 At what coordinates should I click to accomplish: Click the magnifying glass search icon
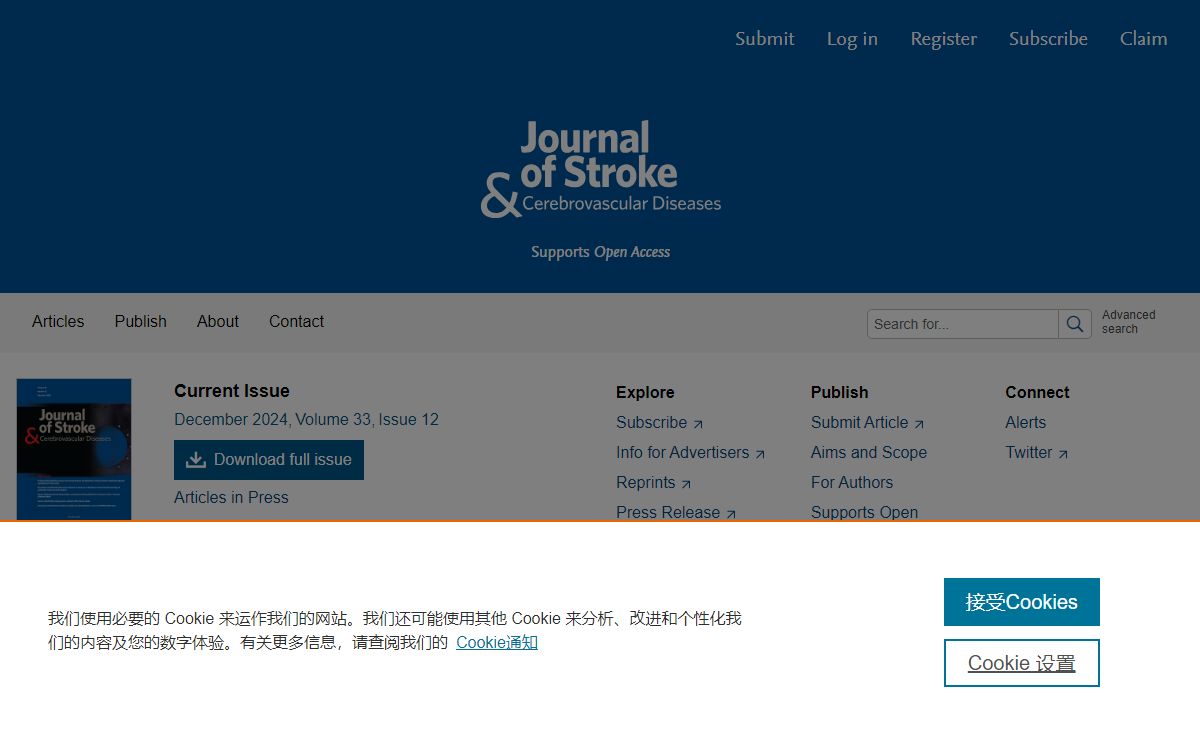point(1075,324)
